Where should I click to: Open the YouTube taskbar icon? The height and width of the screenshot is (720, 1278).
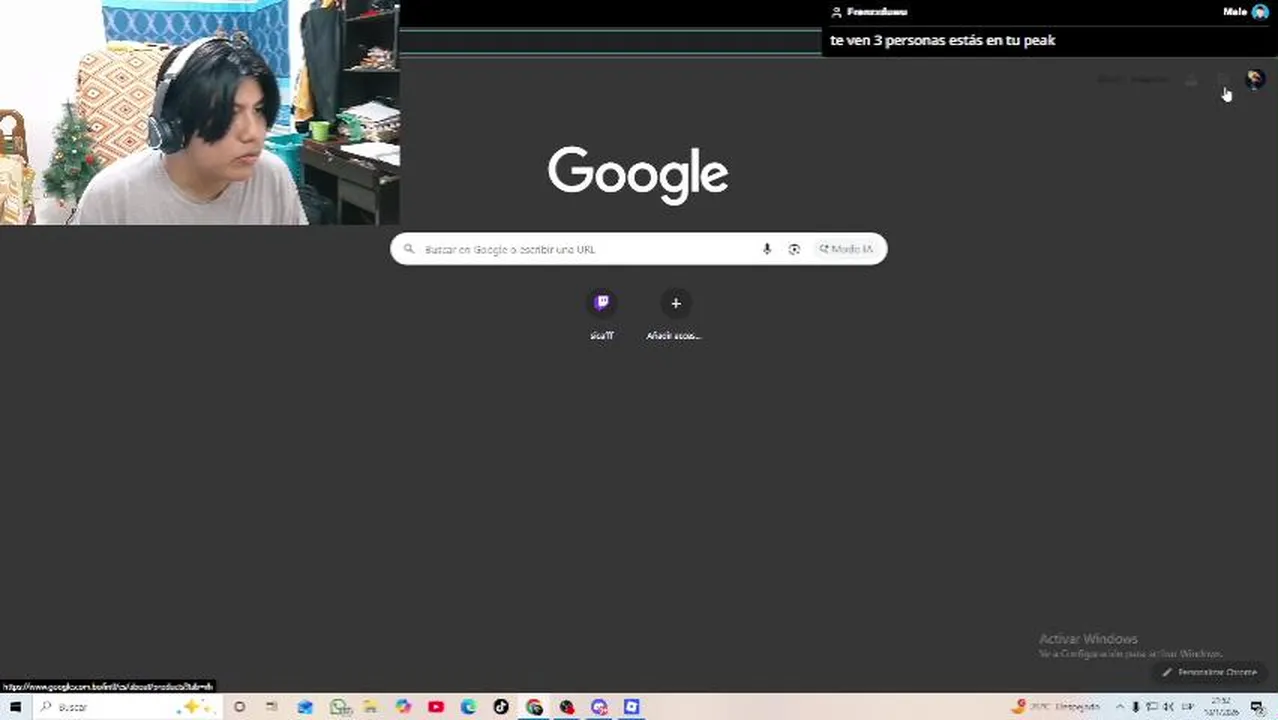tap(436, 707)
